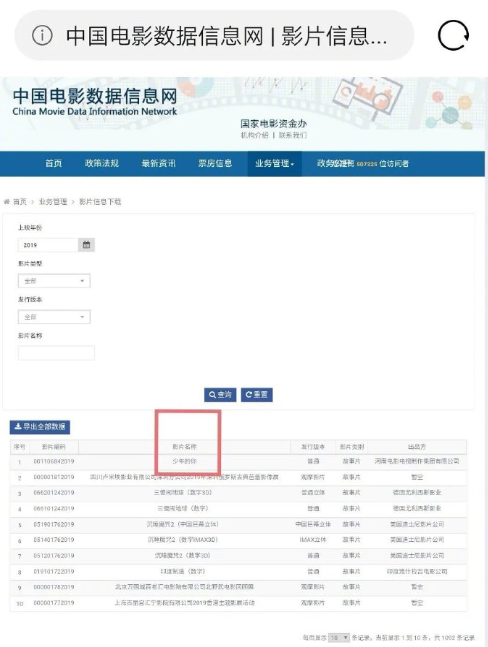Open 政策法规 in the navigation bar
488x647 pixels.
coord(102,163)
